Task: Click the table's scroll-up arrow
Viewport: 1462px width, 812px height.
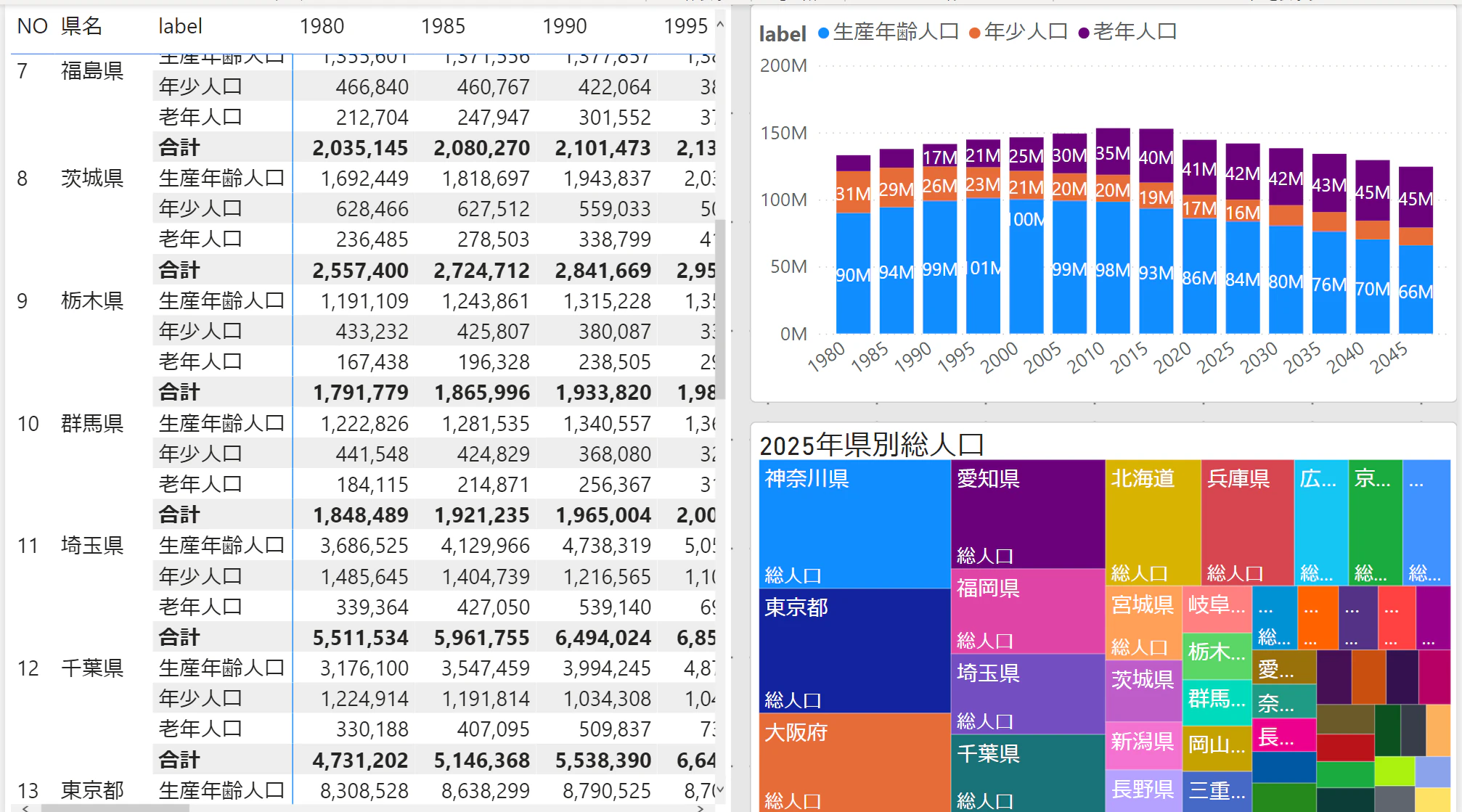Action: click(x=720, y=25)
